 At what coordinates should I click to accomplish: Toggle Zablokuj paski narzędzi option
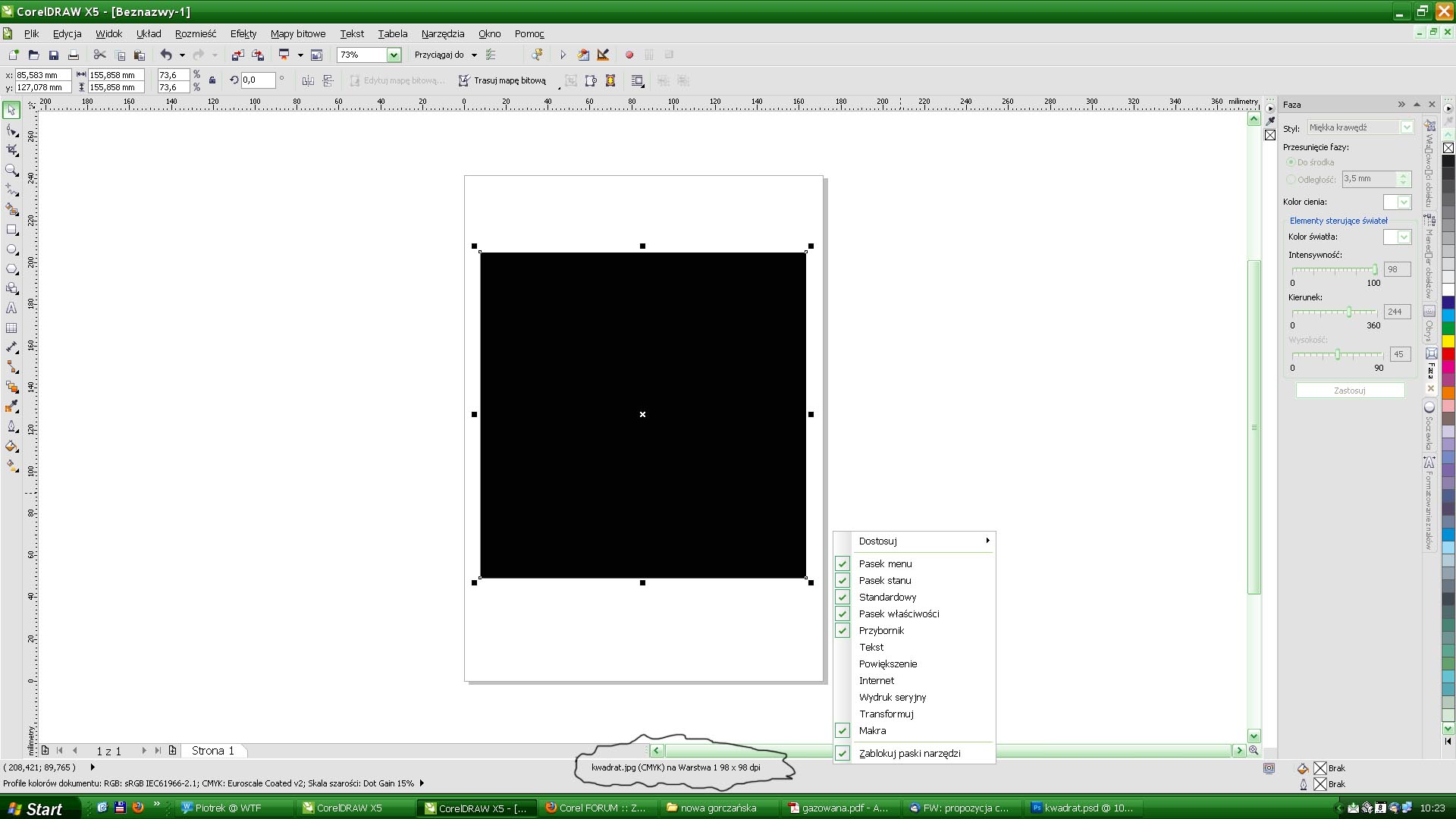(x=908, y=753)
